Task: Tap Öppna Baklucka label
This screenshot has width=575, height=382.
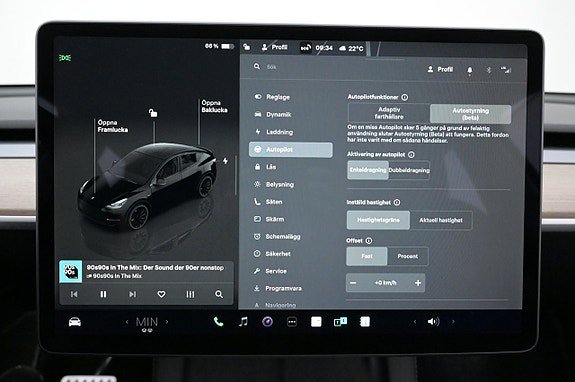Action: [x=215, y=106]
